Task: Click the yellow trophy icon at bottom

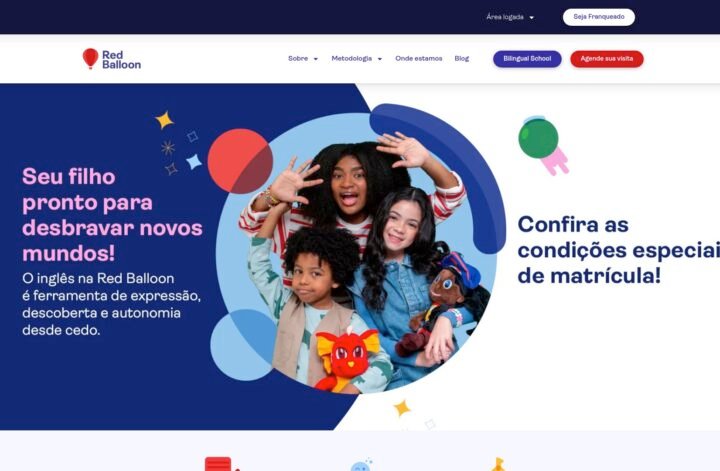Action: (499, 464)
